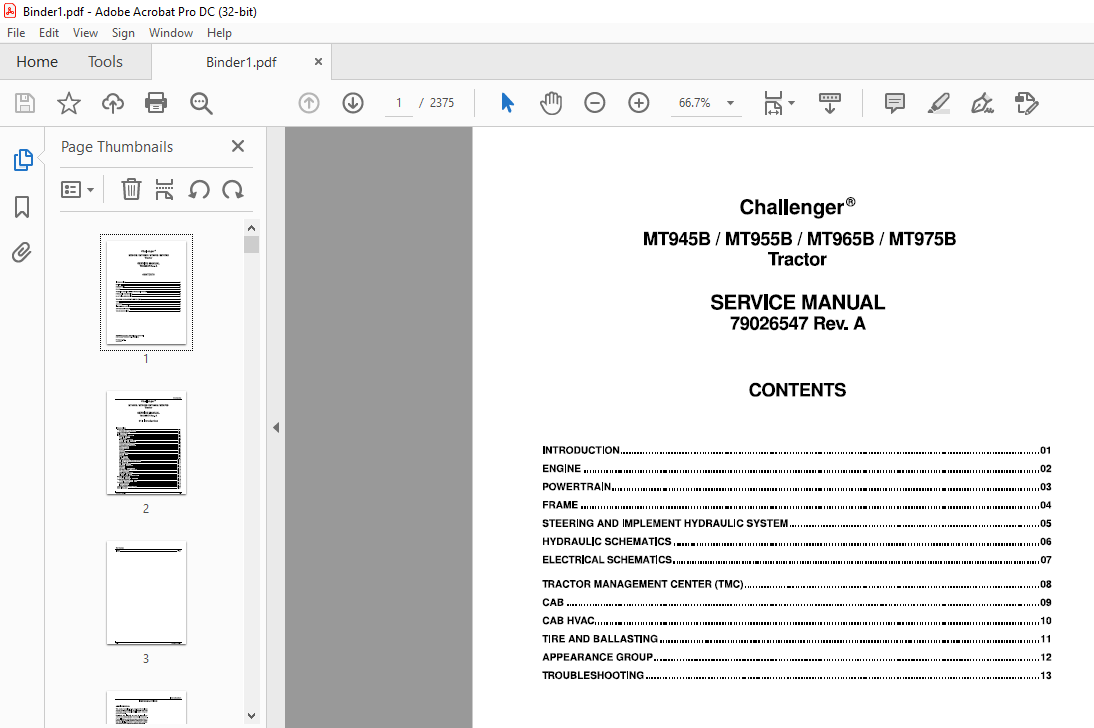Click the page organize scissors icon
This screenshot has width=1094, height=728.
(x=164, y=189)
